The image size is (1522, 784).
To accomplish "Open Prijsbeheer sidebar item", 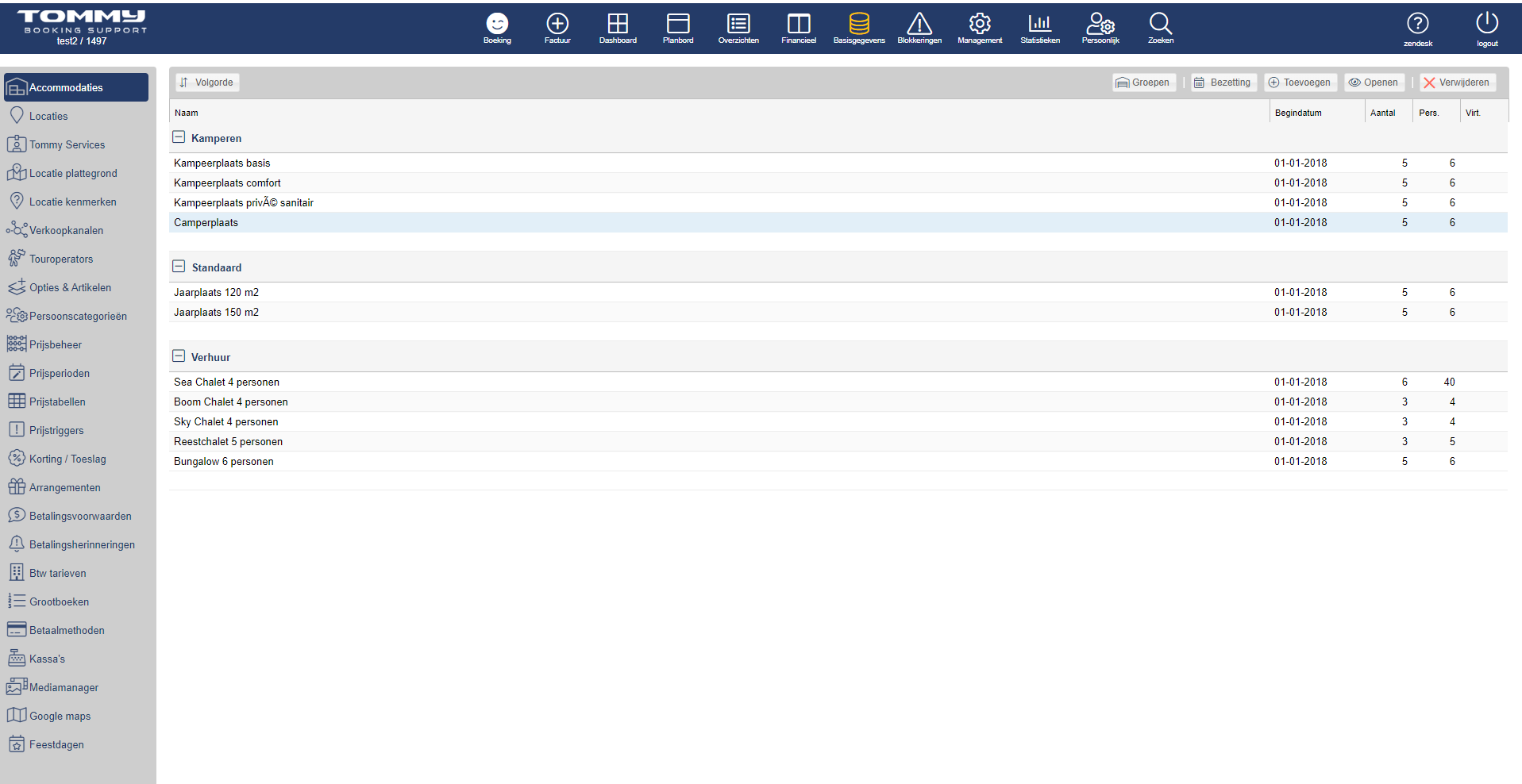I will pyautogui.click(x=76, y=344).
